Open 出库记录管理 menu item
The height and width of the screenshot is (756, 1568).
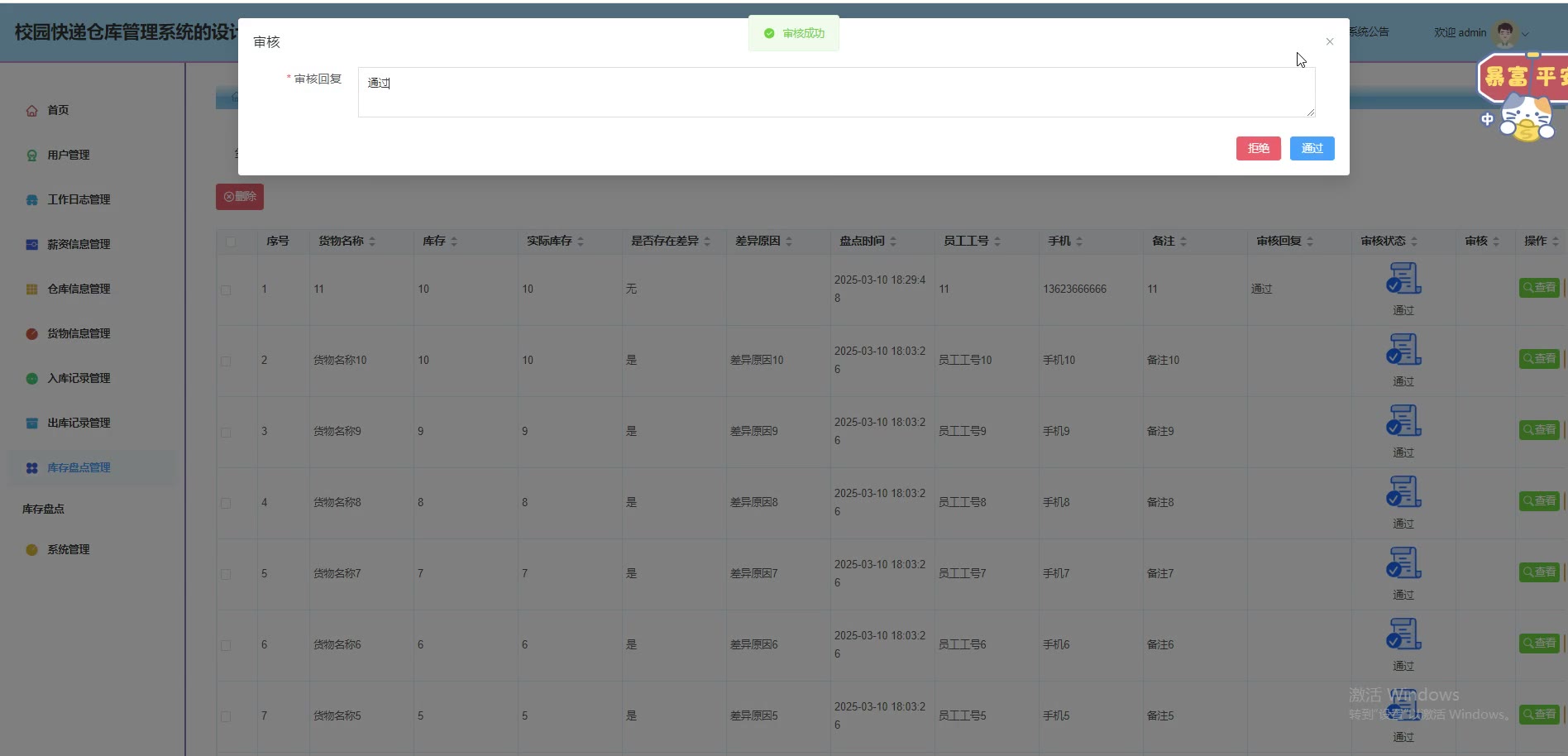click(79, 423)
